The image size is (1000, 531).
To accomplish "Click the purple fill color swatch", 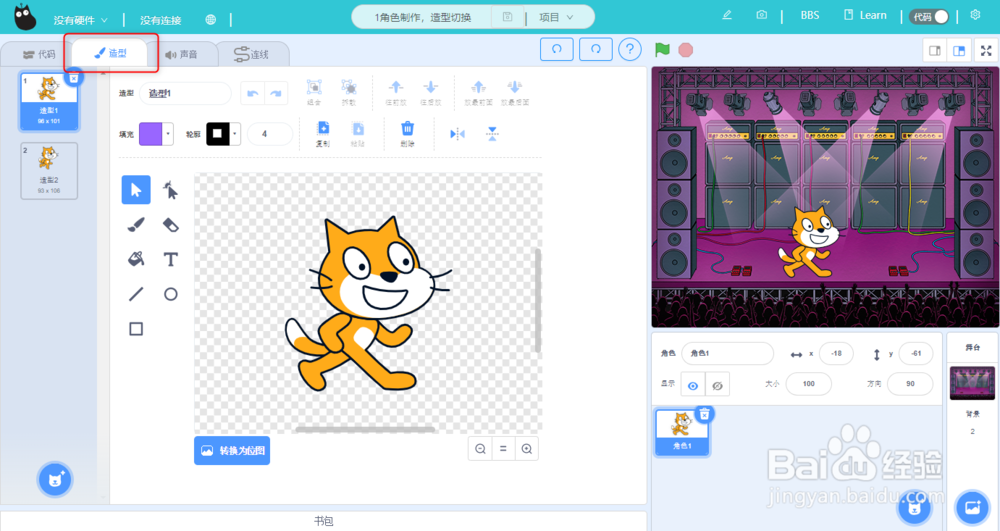I will pyautogui.click(x=151, y=134).
